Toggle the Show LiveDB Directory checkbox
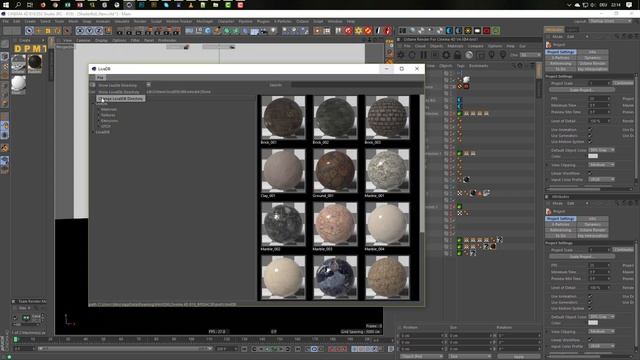The width and height of the screenshot is (640, 360). (x=149, y=85)
